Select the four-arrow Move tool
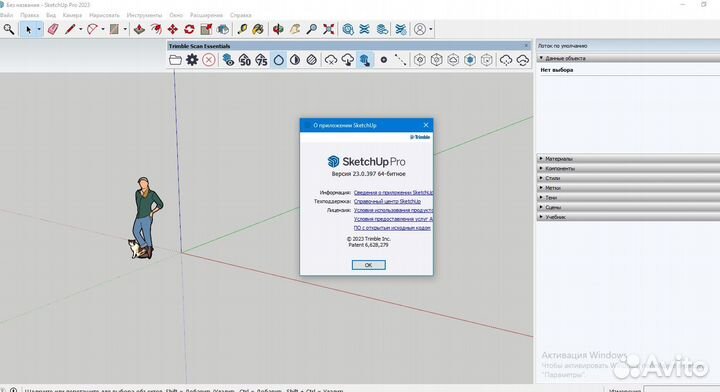720x392 pixels. tap(173, 29)
